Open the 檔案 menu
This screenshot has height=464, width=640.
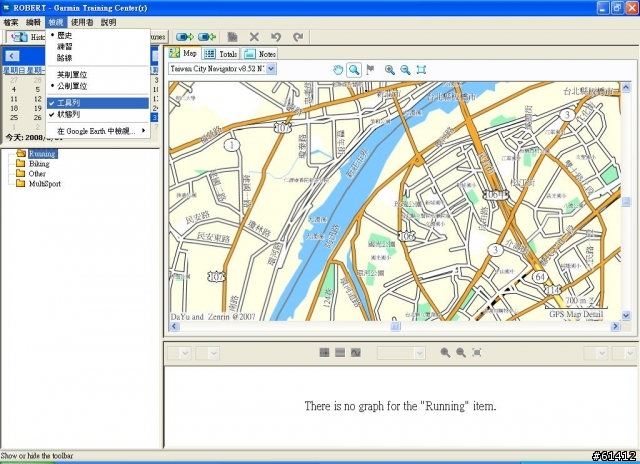point(11,22)
